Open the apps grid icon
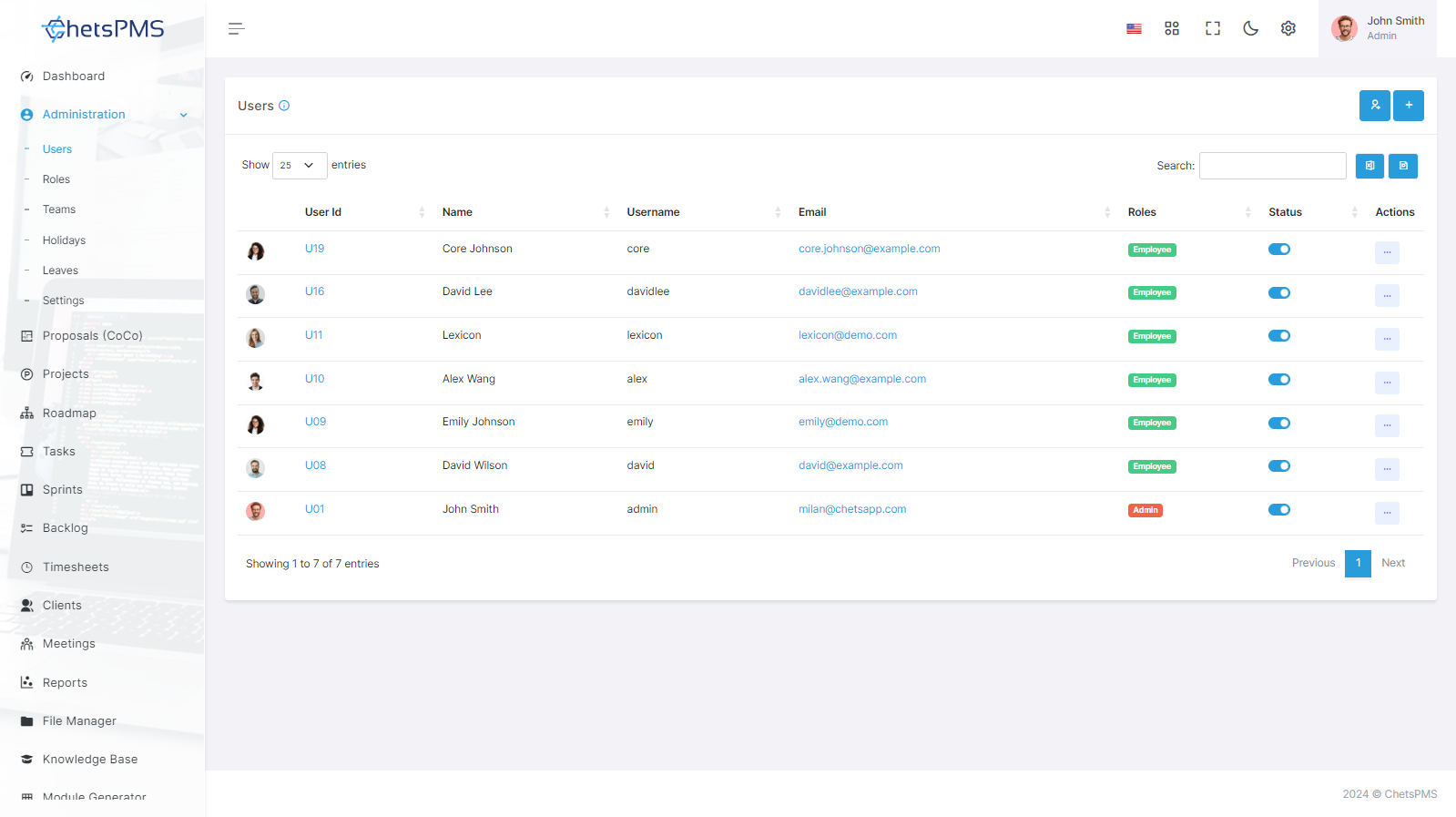 pos(1172,28)
